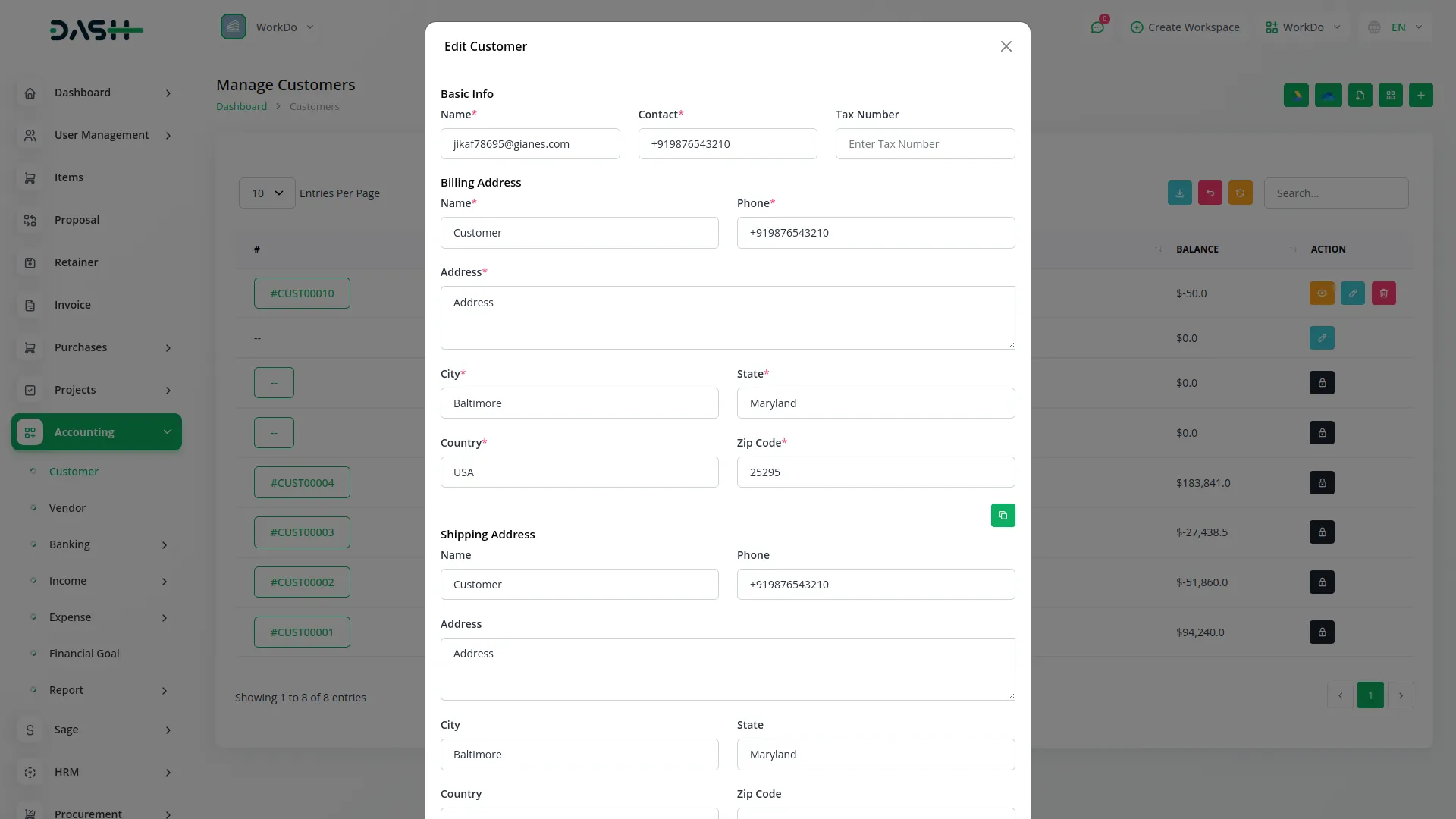1456x819 pixels.
Task: Click the #CUST00003 customer link
Action: click(302, 532)
